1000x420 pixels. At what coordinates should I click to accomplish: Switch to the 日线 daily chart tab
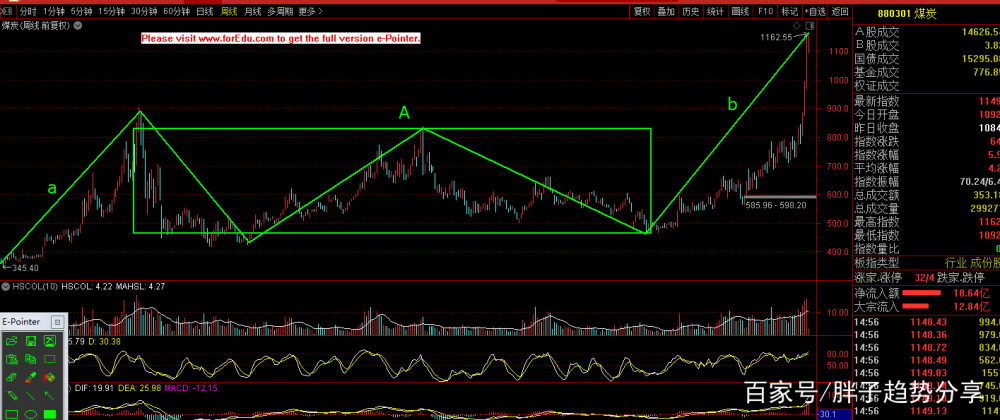pos(205,11)
